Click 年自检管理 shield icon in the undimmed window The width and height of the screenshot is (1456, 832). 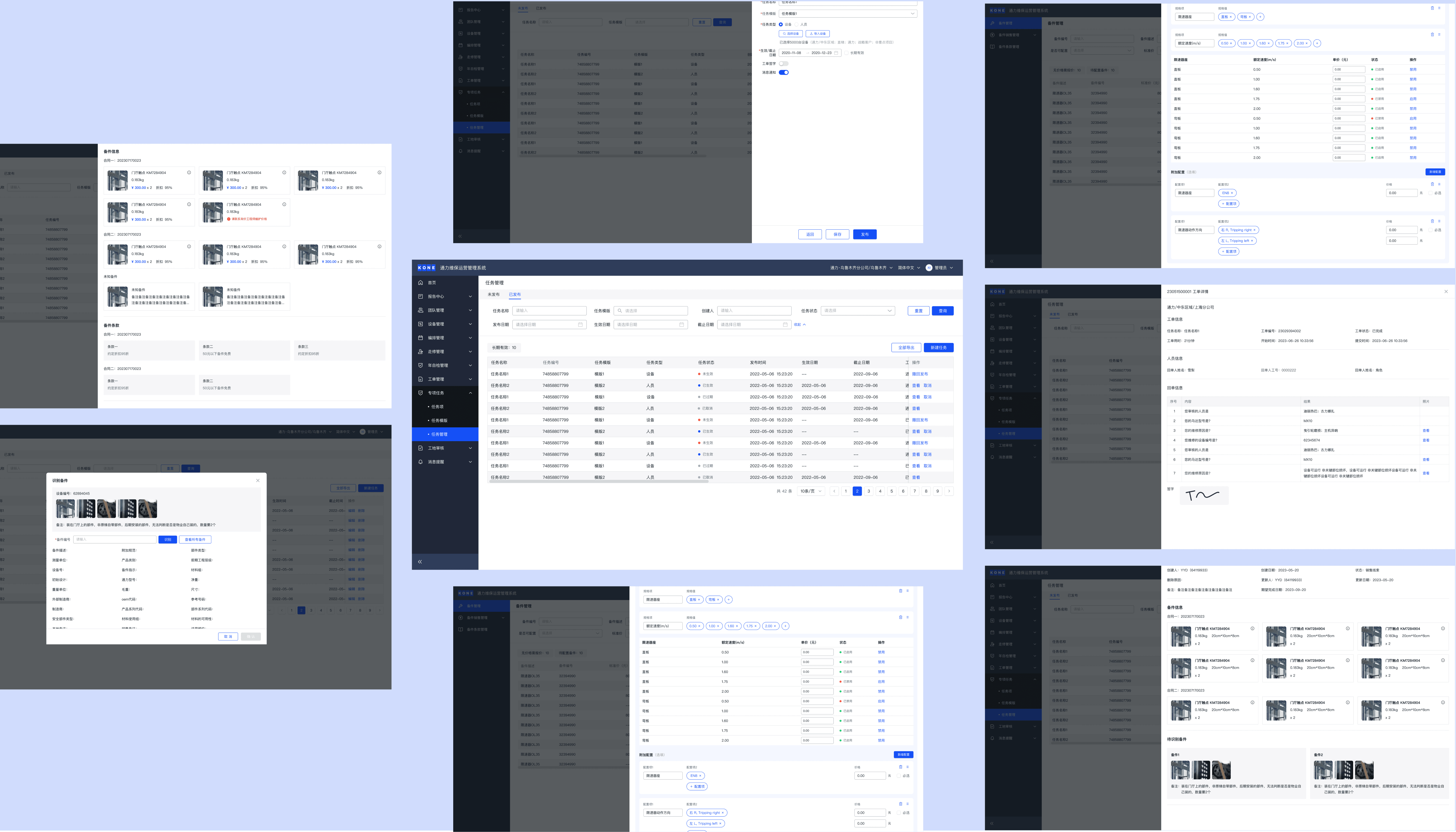point(420,365)
